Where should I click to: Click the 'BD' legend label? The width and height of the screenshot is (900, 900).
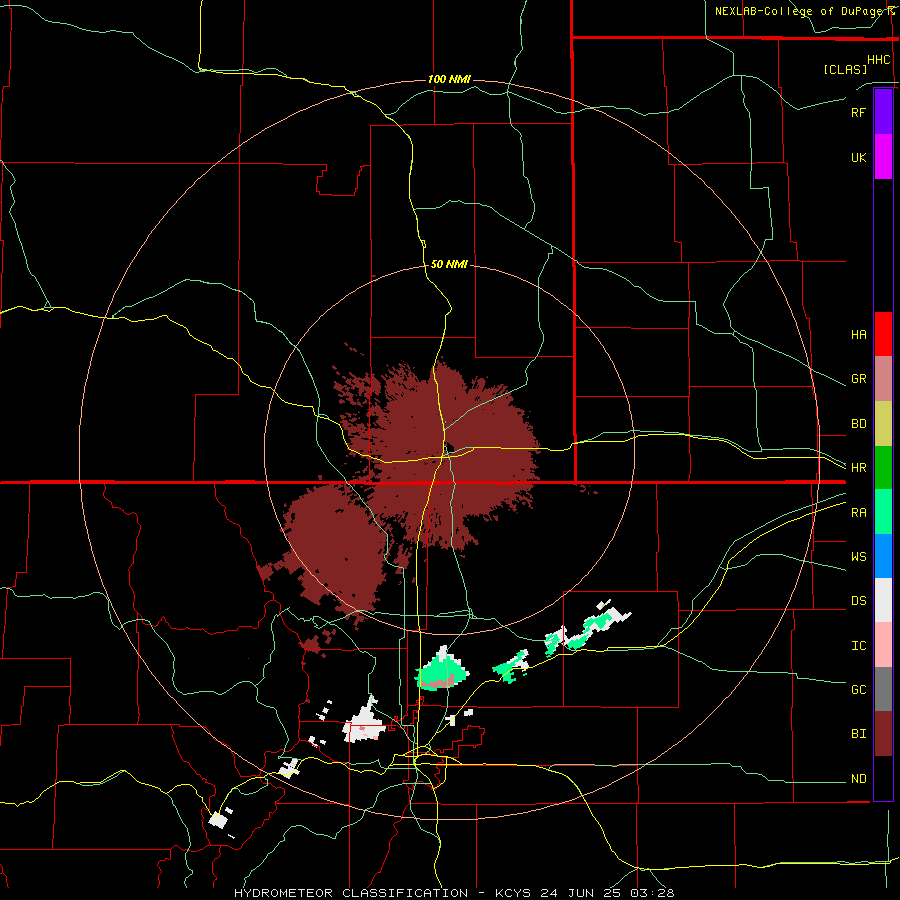click(x=858, y=424)
